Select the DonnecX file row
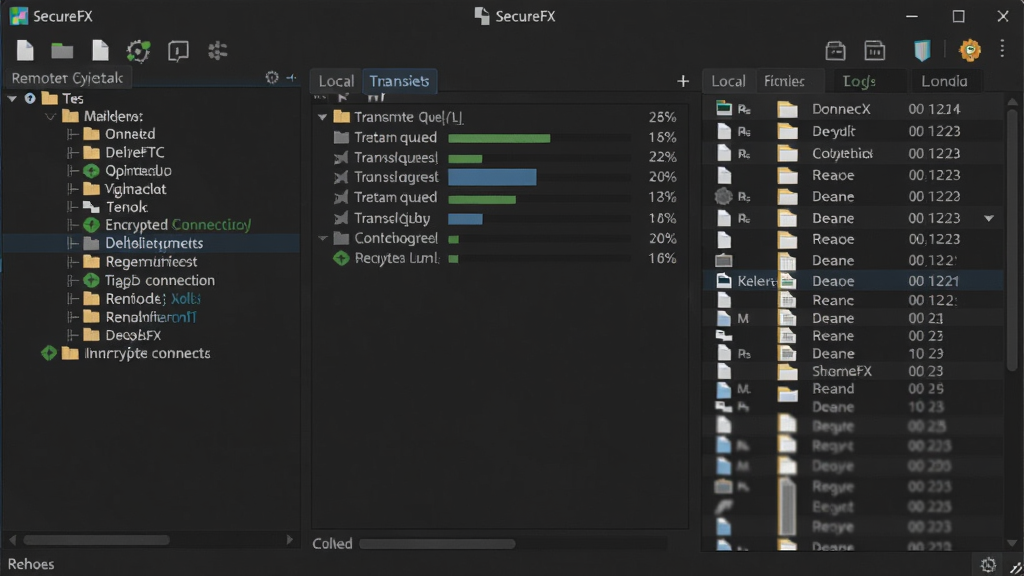 [853, 109]
